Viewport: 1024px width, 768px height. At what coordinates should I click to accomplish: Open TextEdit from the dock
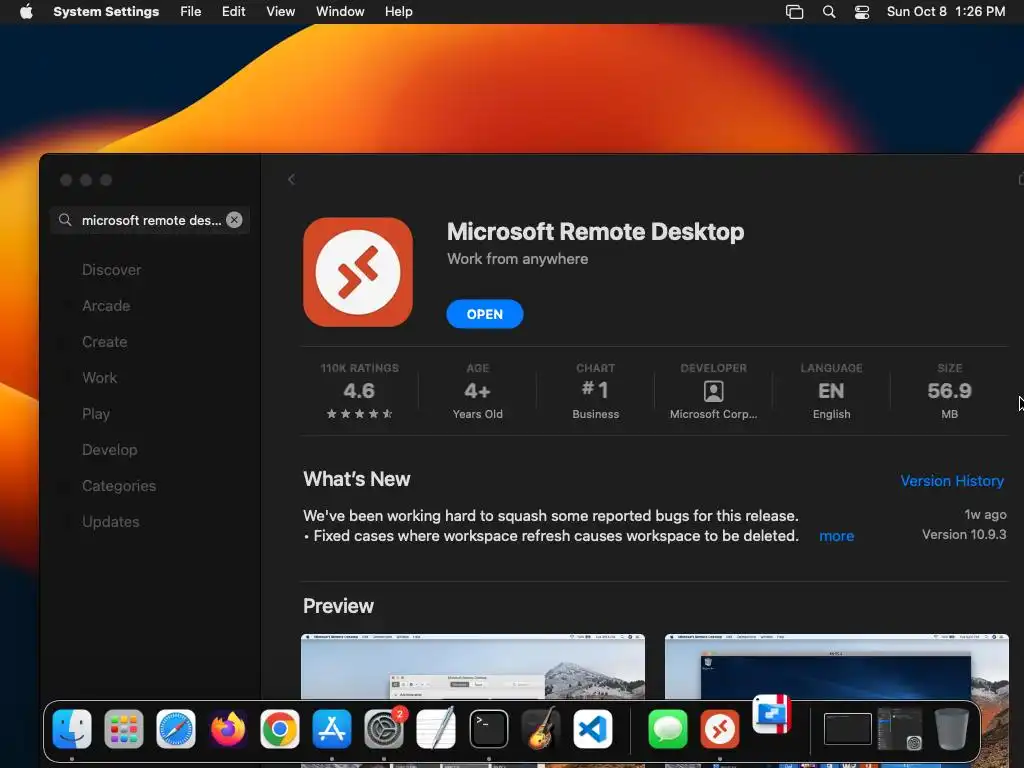[x=436, y=729]
